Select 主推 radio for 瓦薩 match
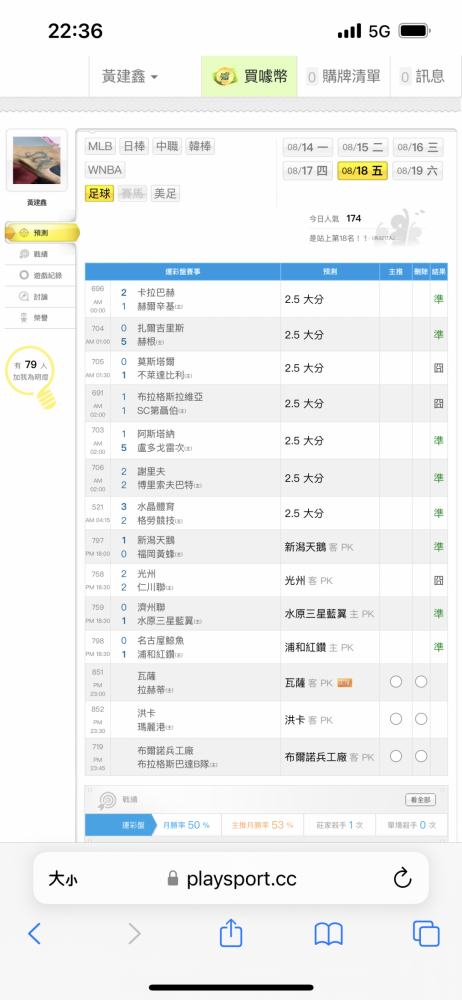 click(x=396, y=682)
